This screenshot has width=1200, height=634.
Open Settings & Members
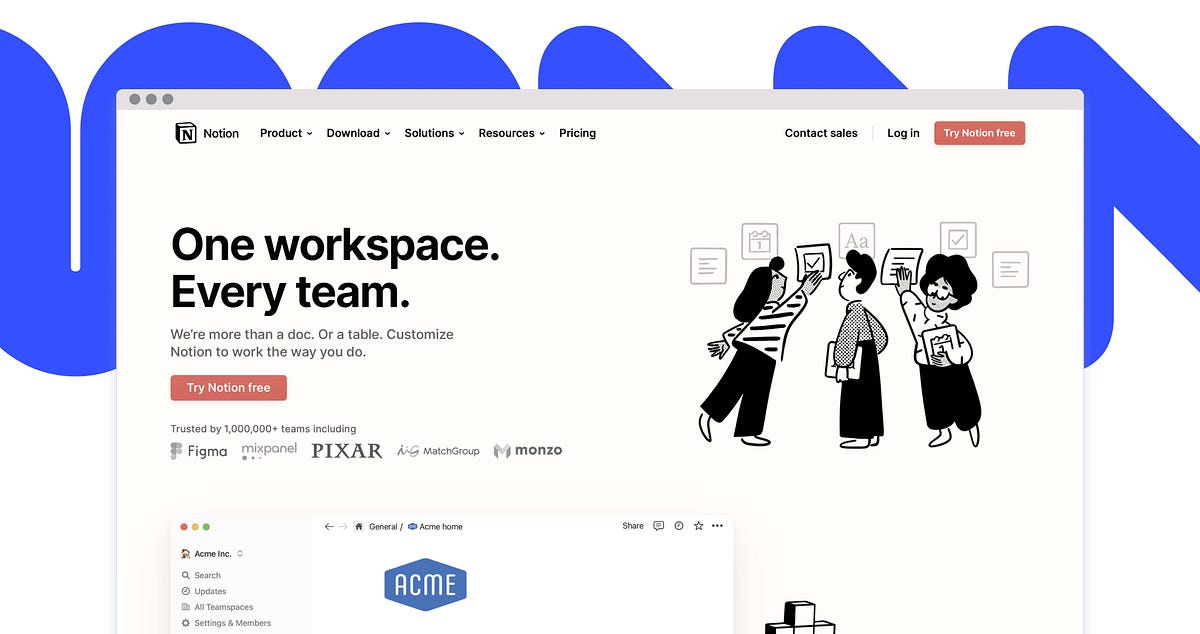[x=232, y=623]
